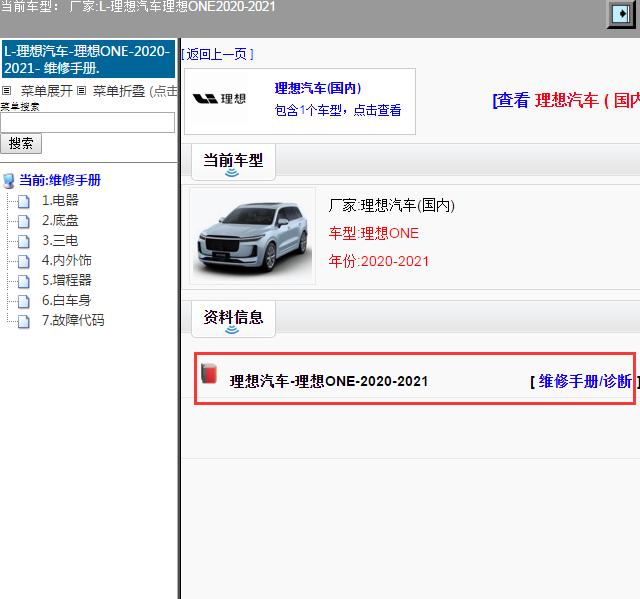The width and height of the screenshot is (640, 599).
Task: Click the page icon for 5.增程器
Action: [x=24, y=281]
